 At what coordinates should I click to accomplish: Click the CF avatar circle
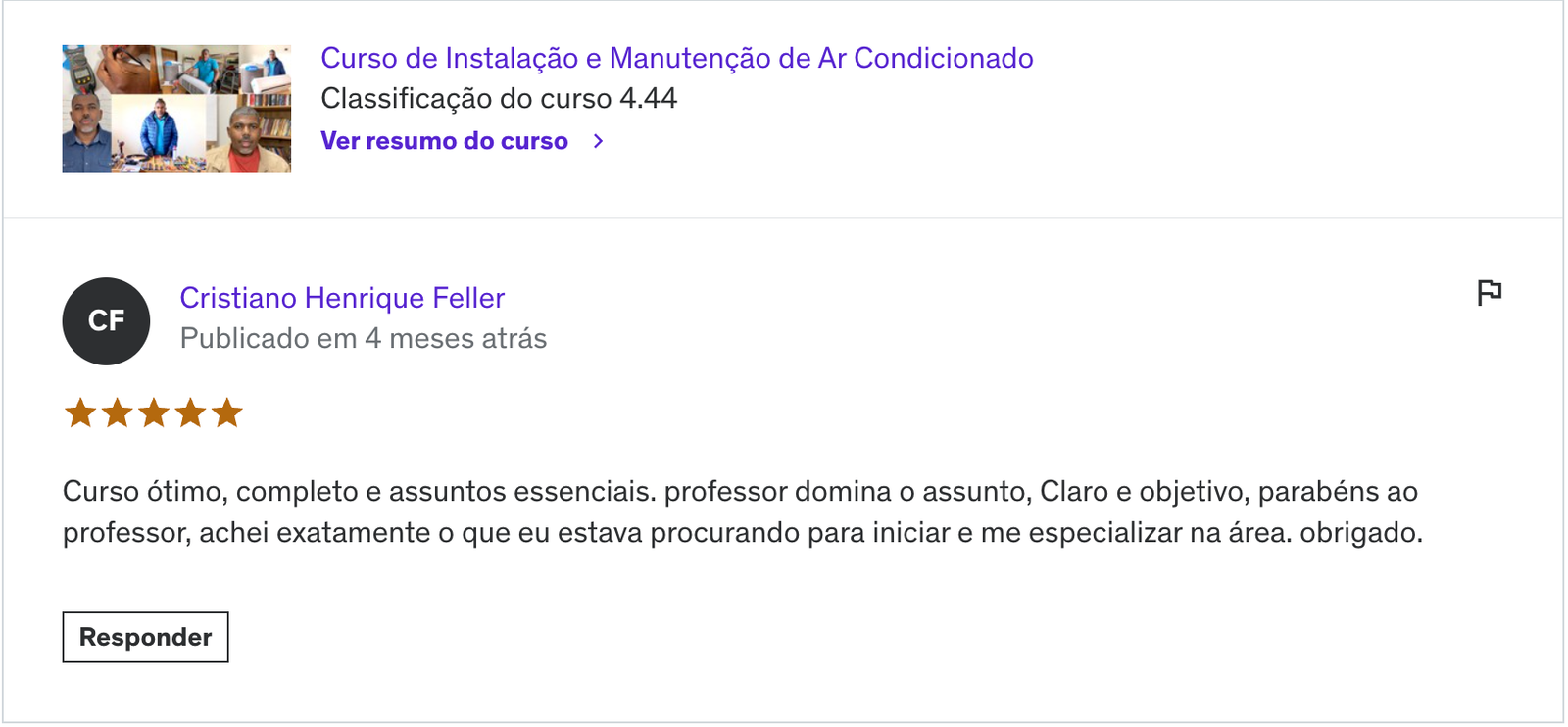(106, 321)
